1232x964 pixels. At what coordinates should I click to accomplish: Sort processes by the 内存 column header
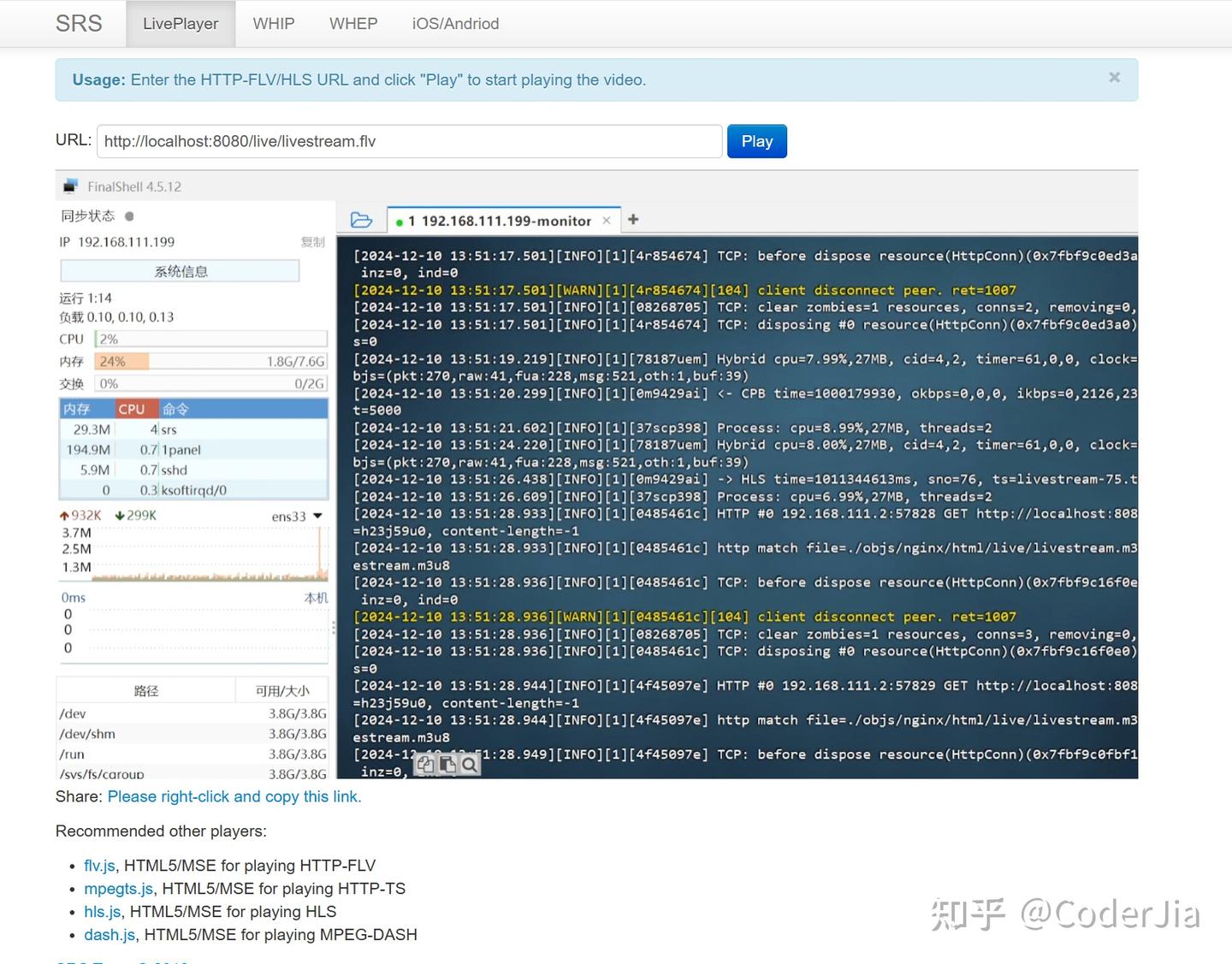[76, 409]
